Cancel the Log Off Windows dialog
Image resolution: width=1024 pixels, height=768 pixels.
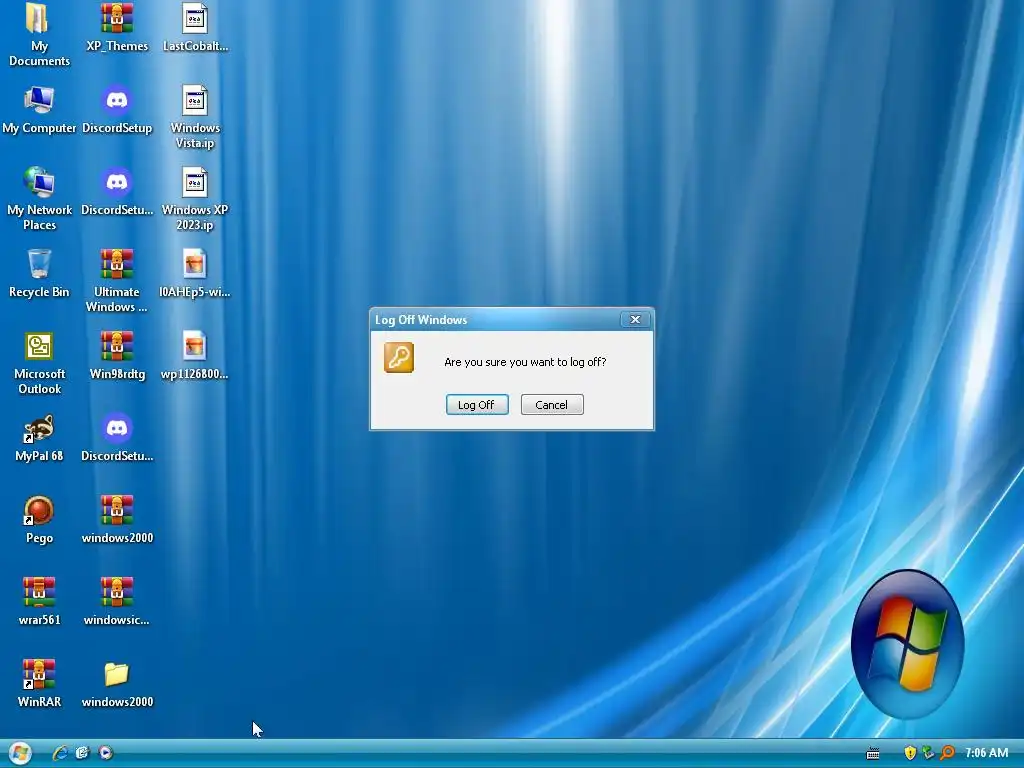tap(552, 405)
